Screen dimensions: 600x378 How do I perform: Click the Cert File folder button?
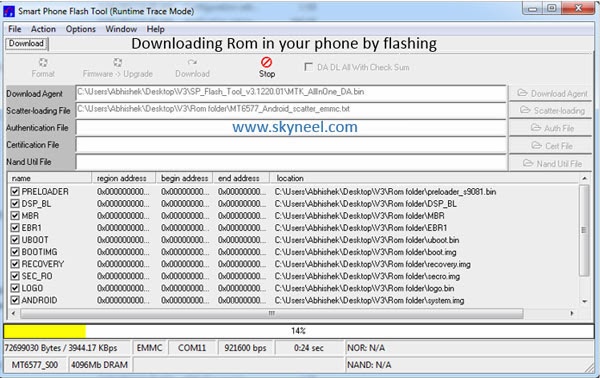click(550, 146)
